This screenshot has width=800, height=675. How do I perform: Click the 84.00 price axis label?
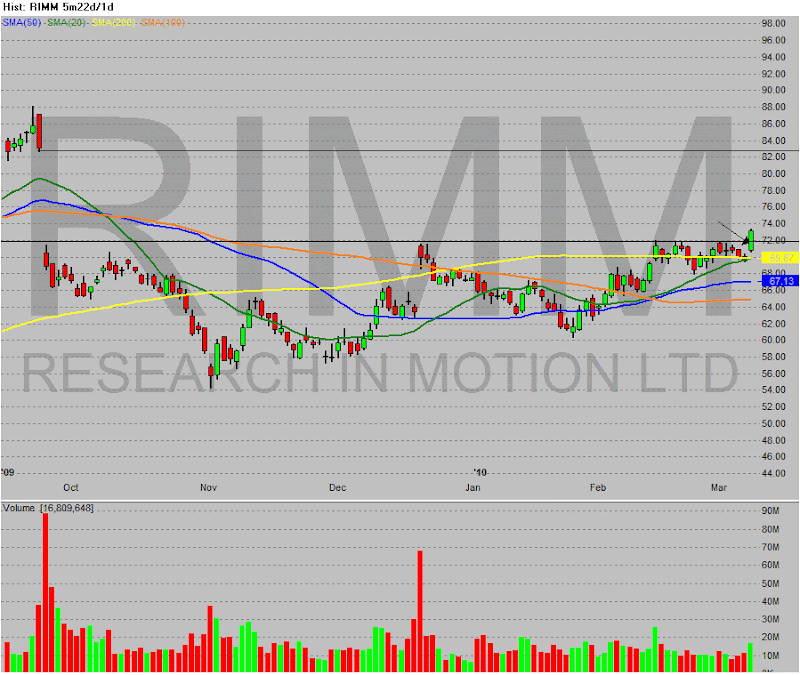(773, 140)
